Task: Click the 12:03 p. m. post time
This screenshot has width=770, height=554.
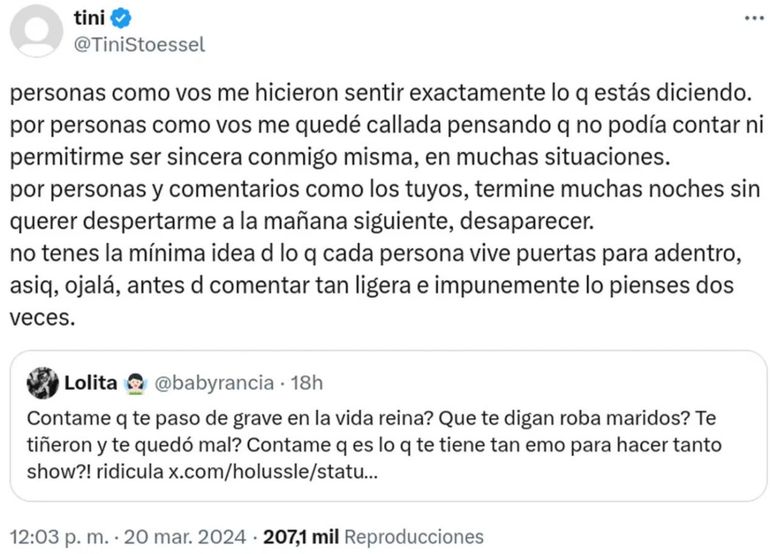Action: coord(59,536)
